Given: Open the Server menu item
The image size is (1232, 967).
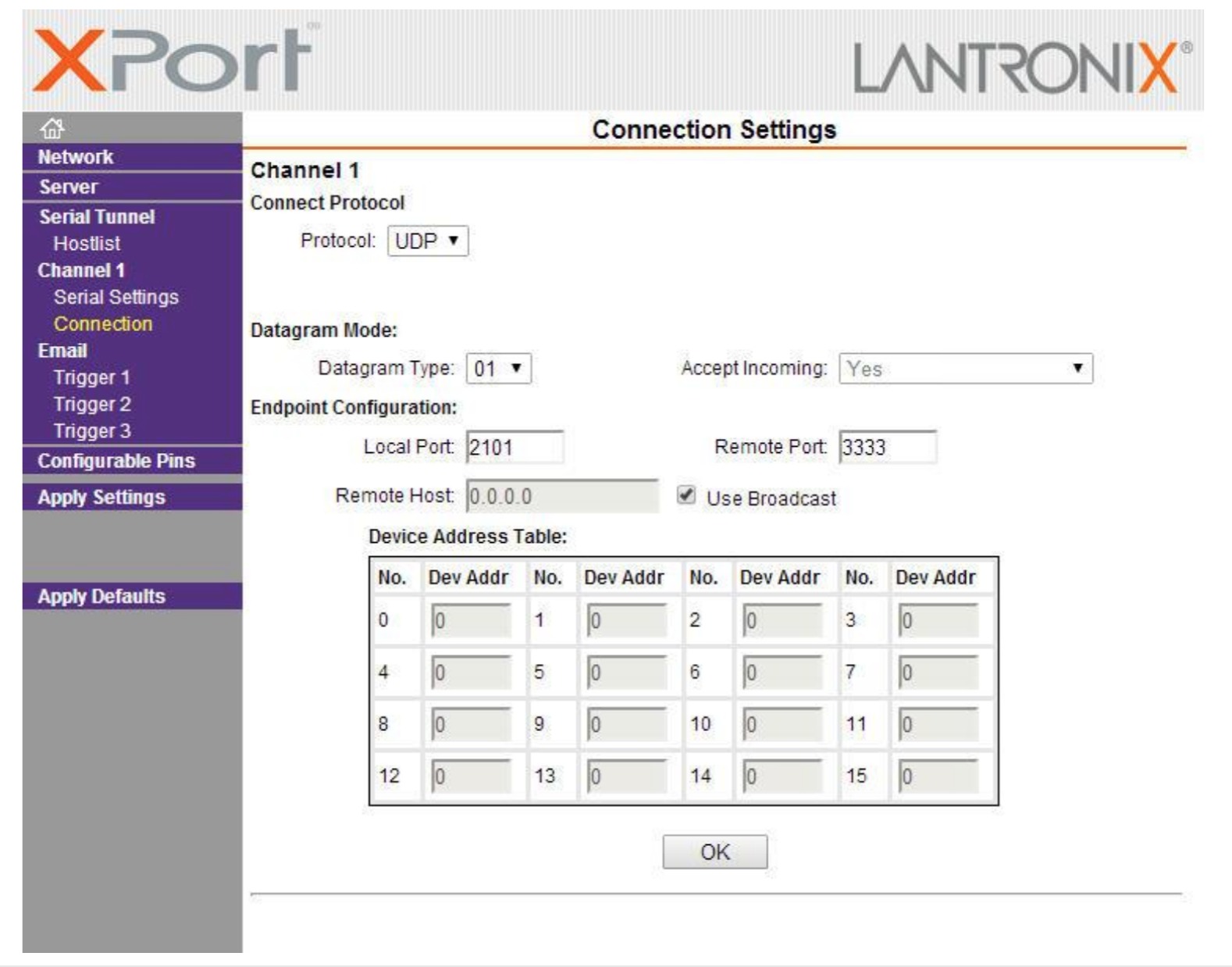Looking at the screenshot, I should (x=69, y=187).
